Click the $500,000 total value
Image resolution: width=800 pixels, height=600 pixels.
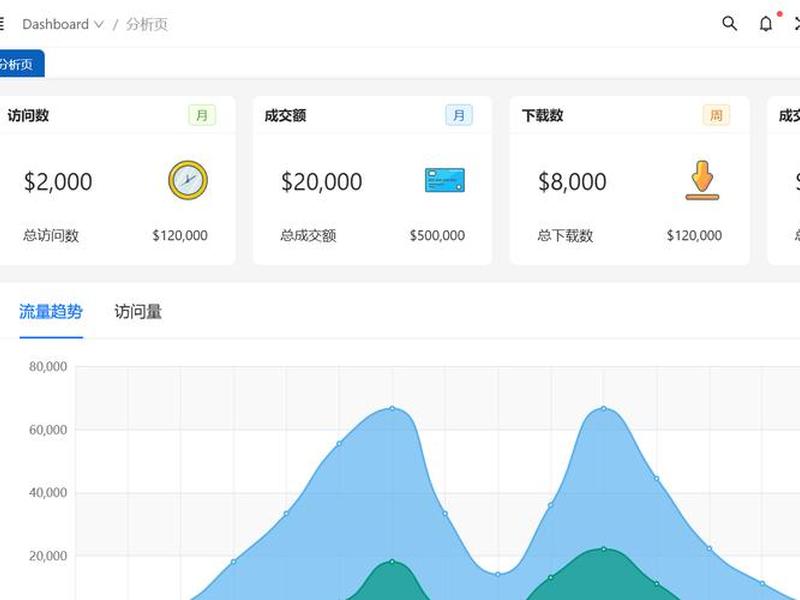pyautogui.click(x=437, y=235)
